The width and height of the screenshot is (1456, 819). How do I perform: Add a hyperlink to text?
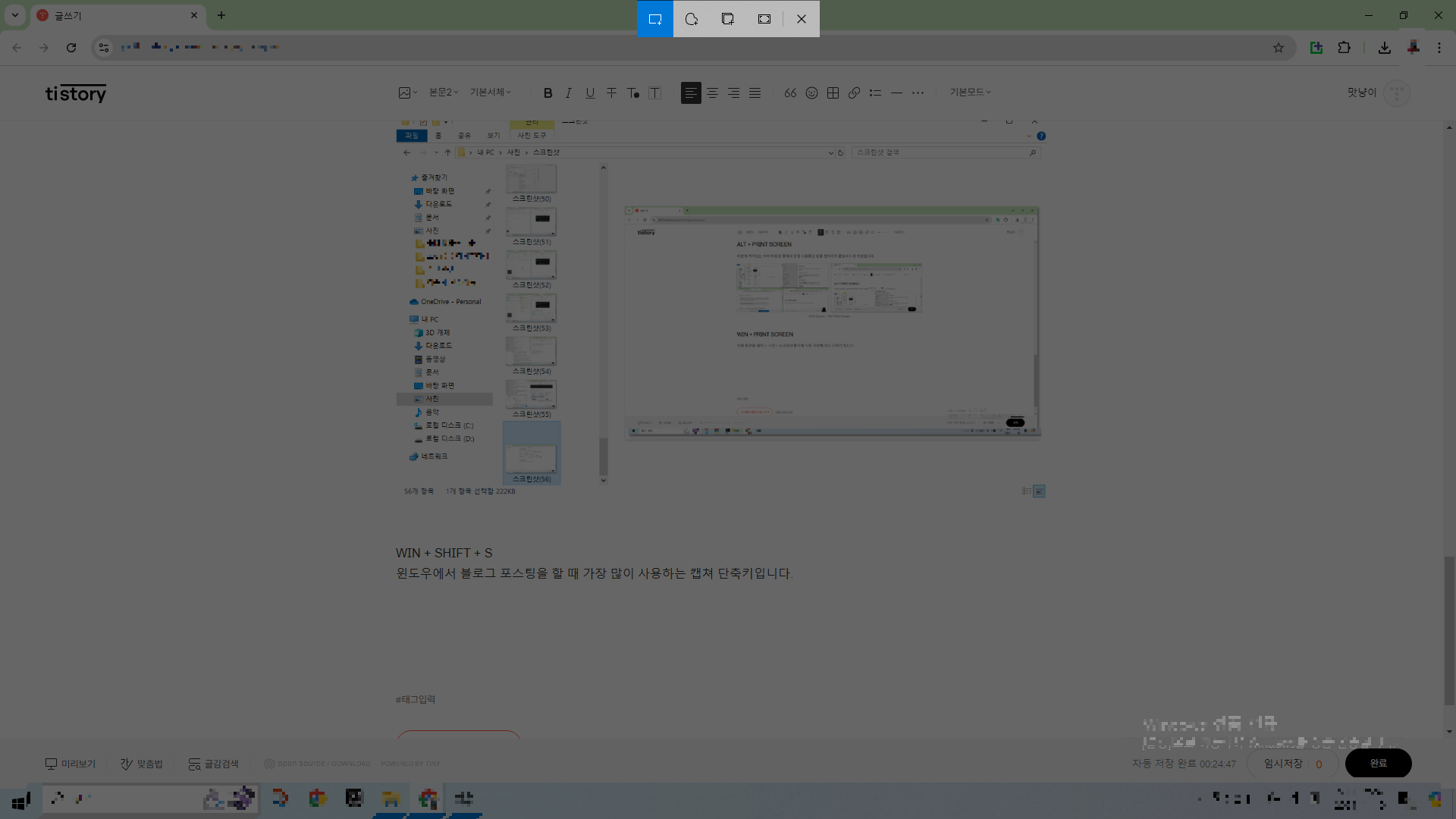click(x=854, y=93)
